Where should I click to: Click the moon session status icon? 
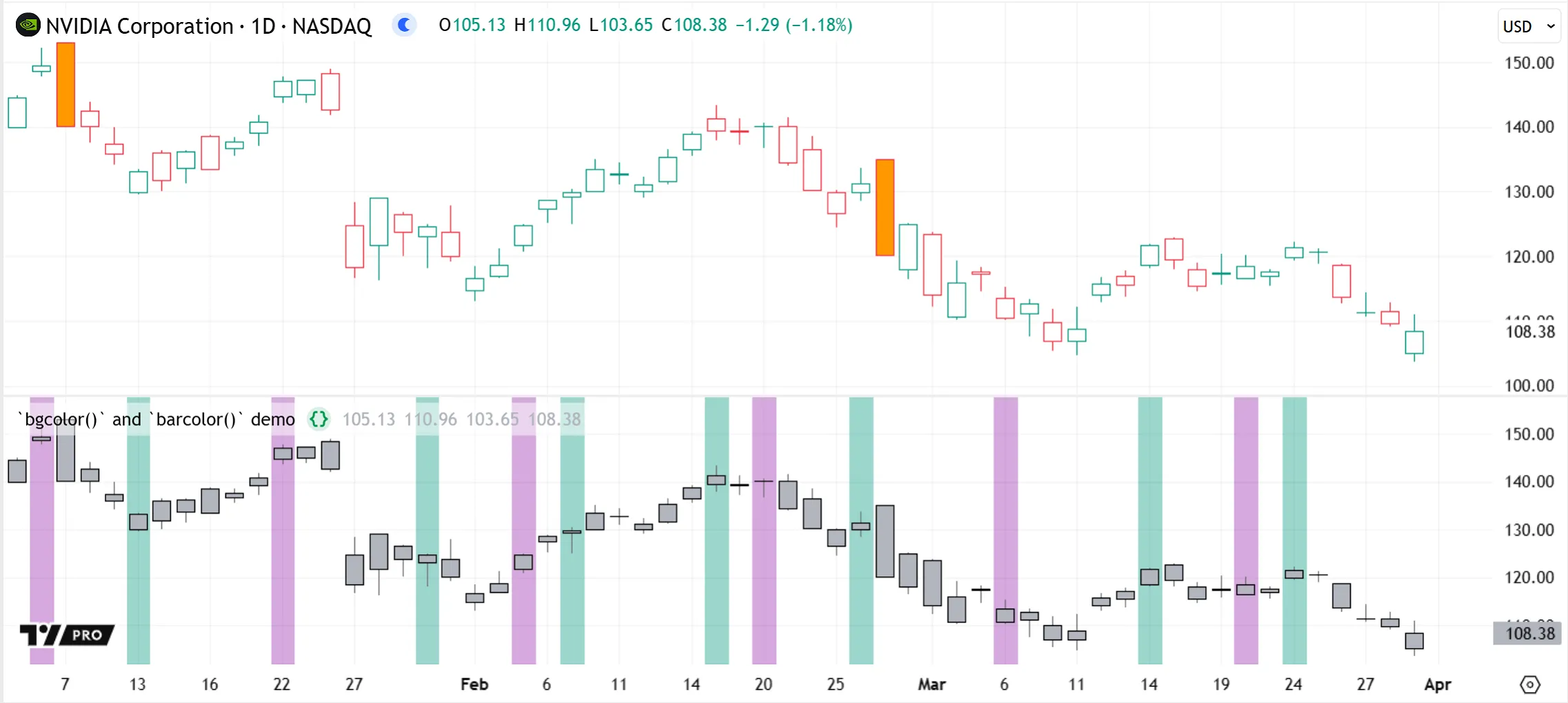click(x=405, y=26)
